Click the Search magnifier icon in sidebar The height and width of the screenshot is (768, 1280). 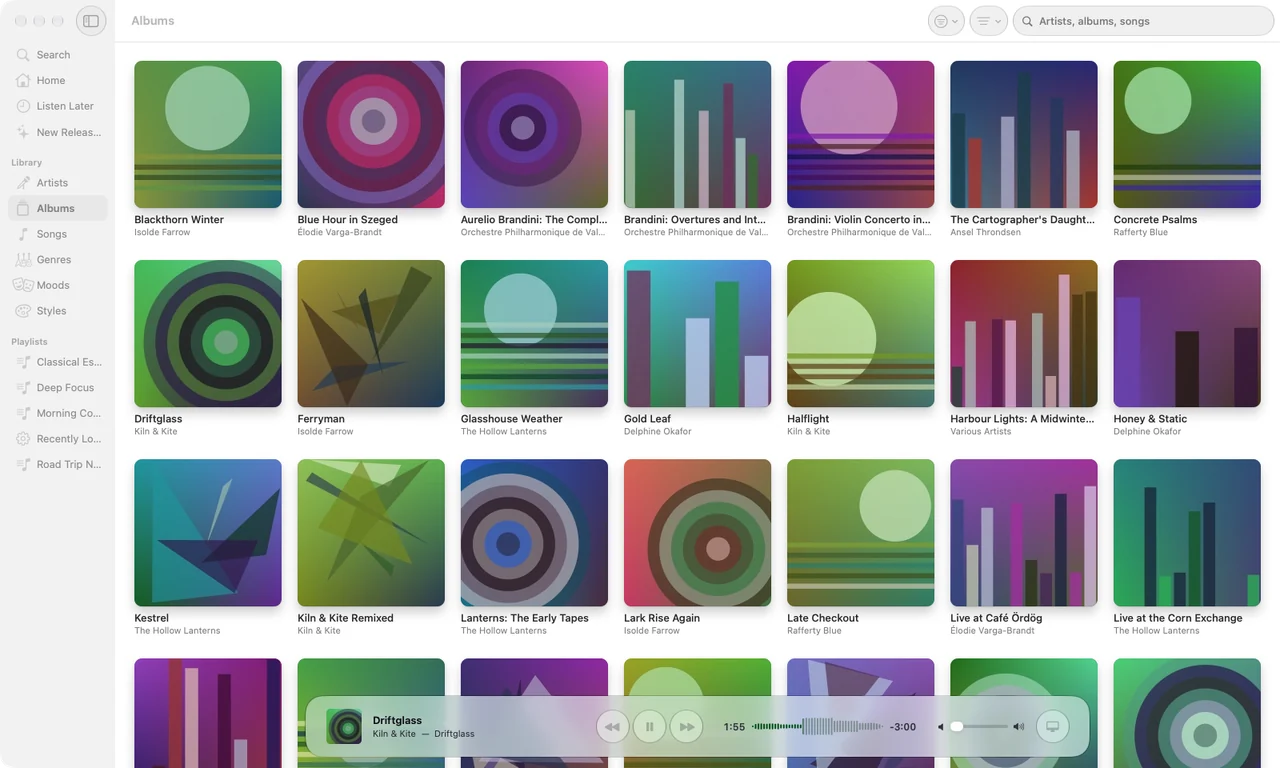(23, 55)
